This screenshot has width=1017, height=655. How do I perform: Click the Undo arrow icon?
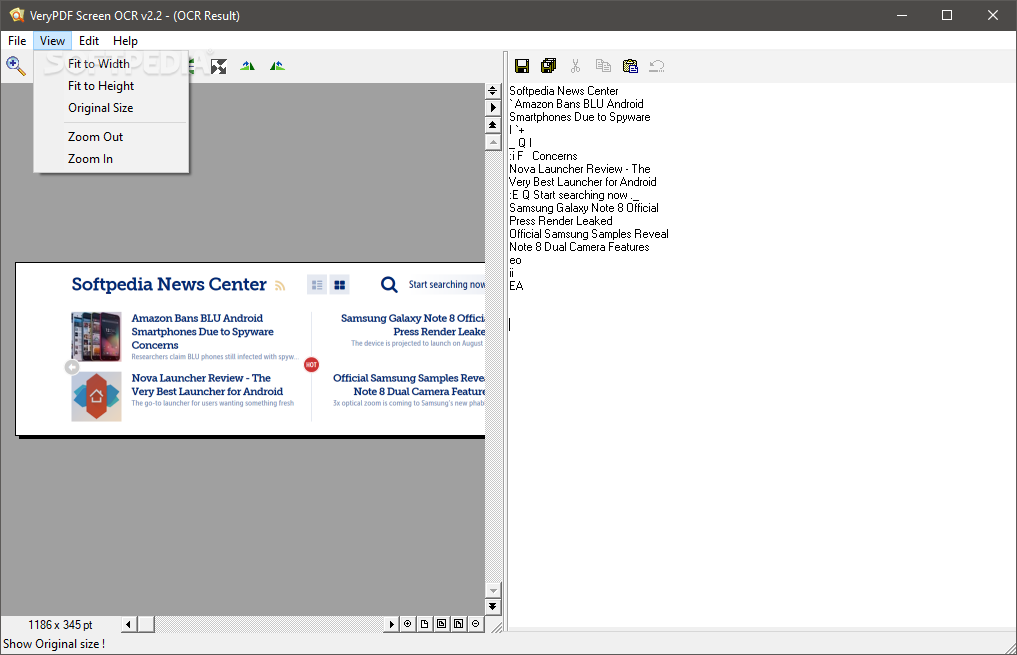click(656, 66)
